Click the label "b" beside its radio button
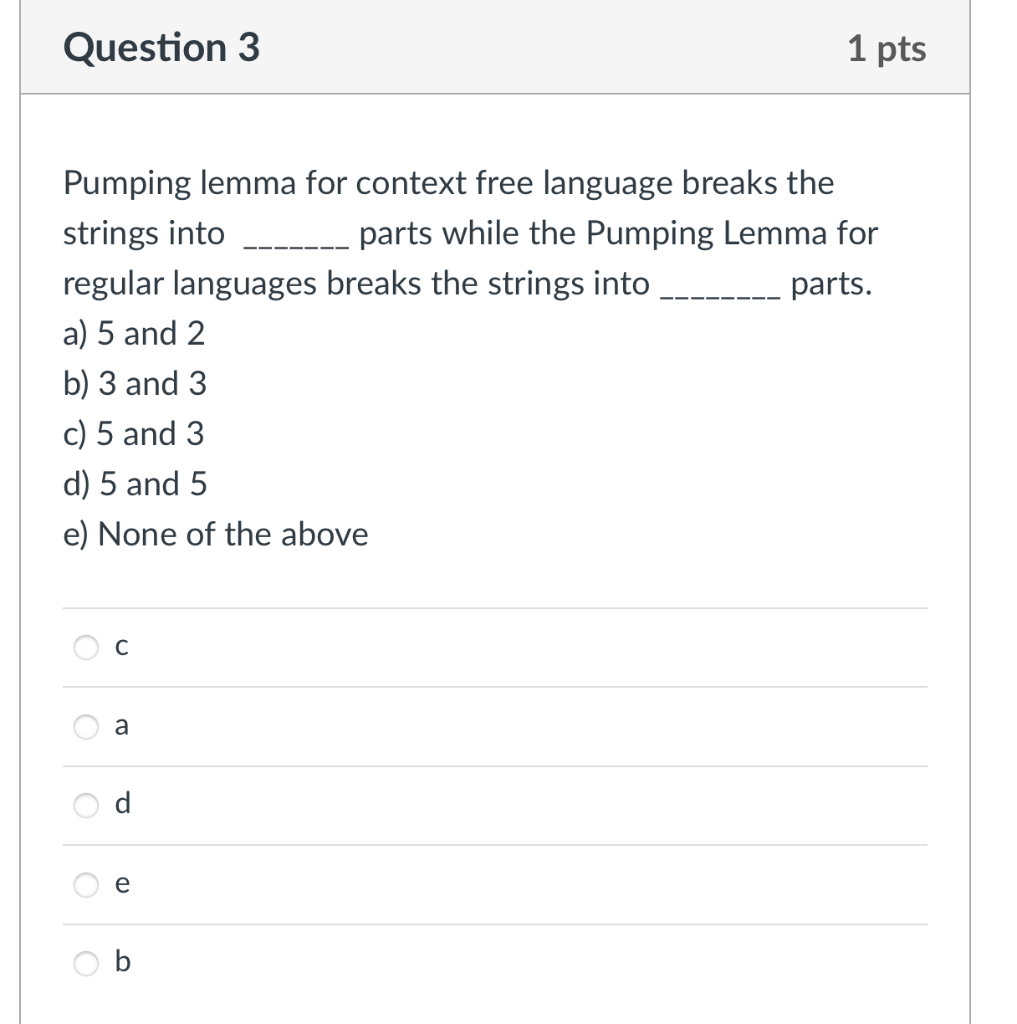The image size is (1017, 1024). (x=121, y=962)
